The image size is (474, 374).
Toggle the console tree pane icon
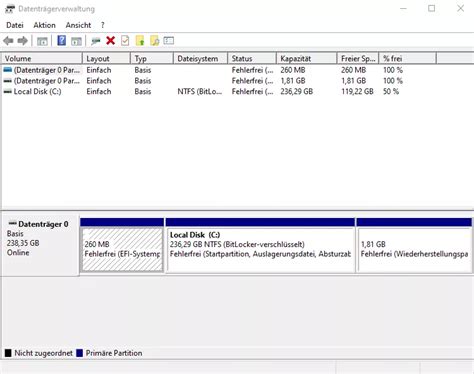coord(42,41)
